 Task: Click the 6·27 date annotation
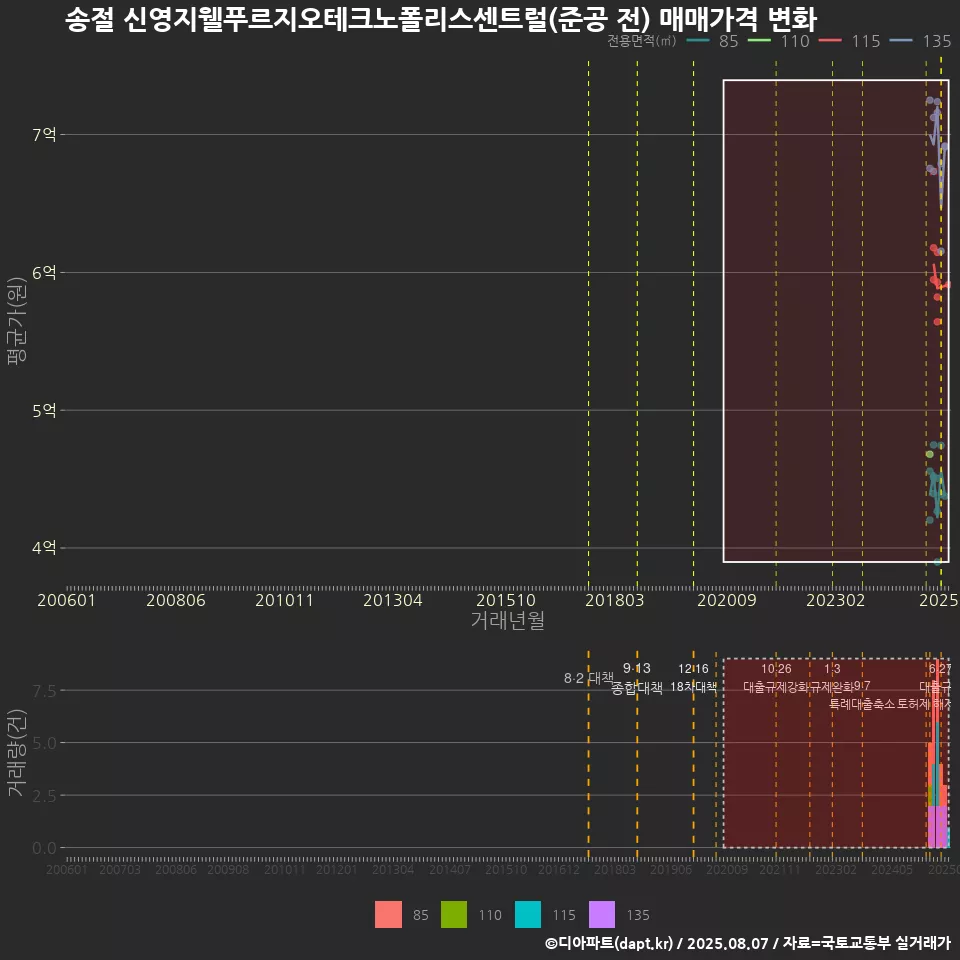[x=940, y=669]
